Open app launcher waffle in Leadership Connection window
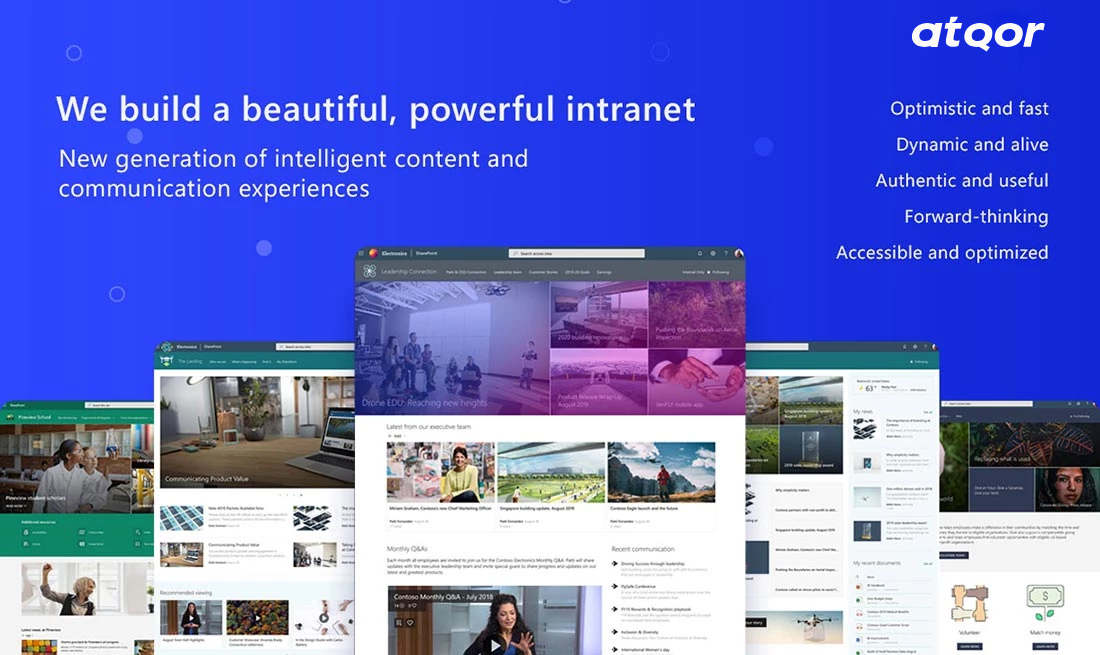This screenshot has width=1100, height=655. (x=361, y=253)
